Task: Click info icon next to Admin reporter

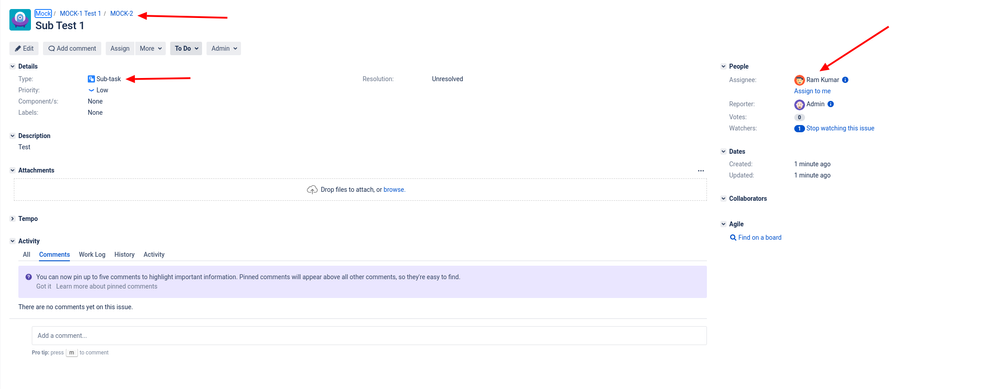Action: click(831, 104)
